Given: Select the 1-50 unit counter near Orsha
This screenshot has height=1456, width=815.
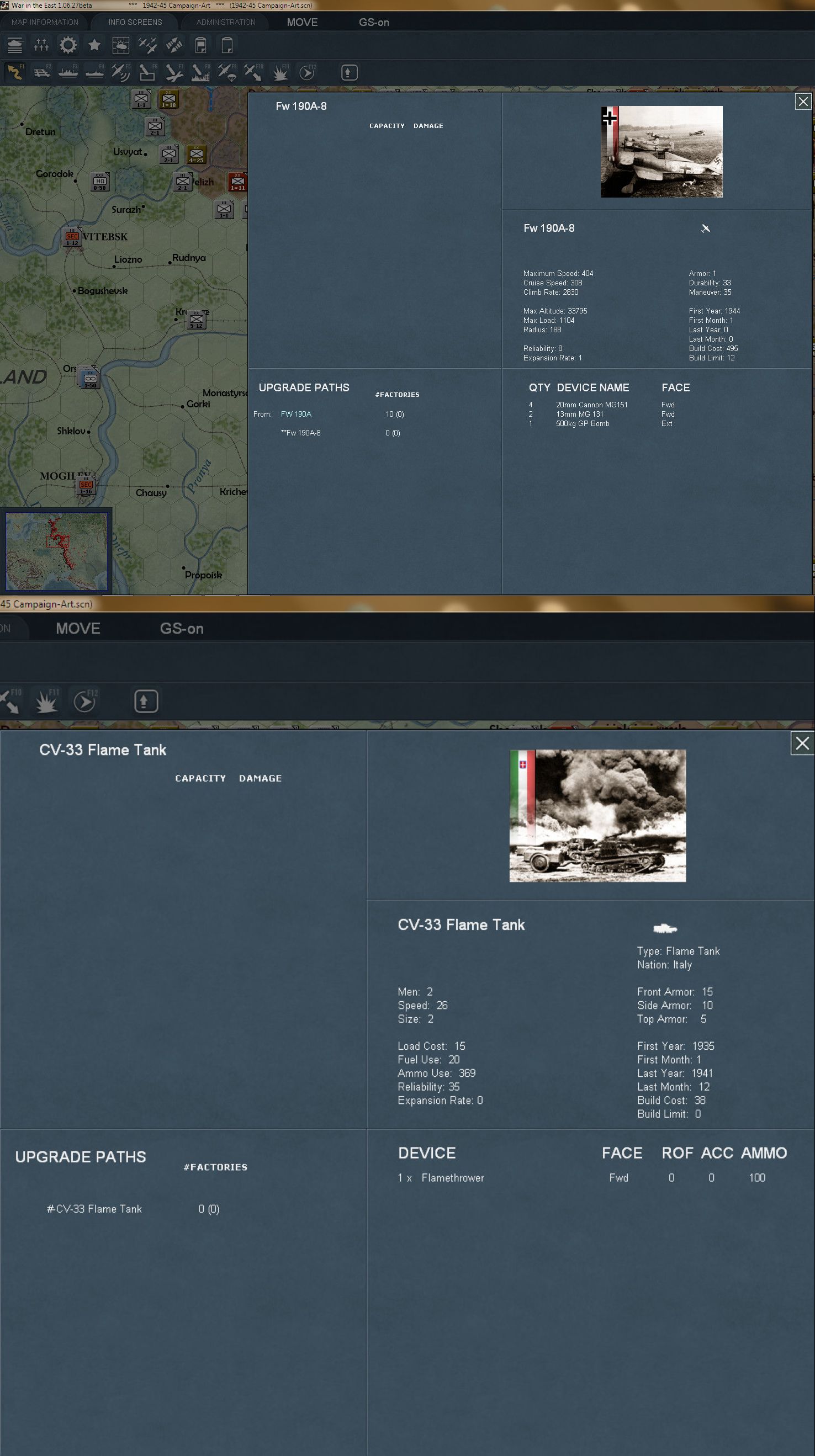Looking at the screenshot, I should 90,378.
